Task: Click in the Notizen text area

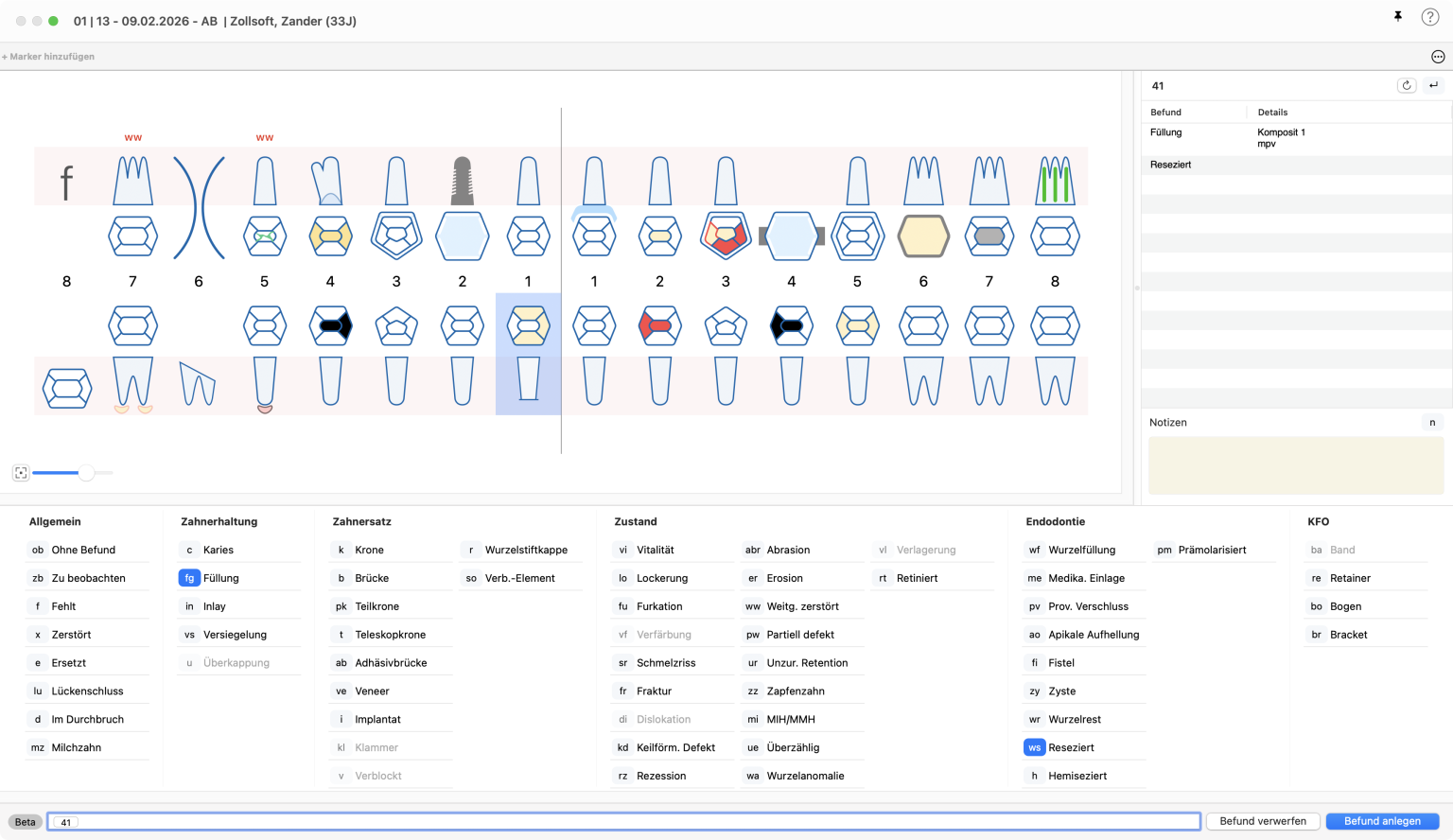Action: [x=1294, y=465]
